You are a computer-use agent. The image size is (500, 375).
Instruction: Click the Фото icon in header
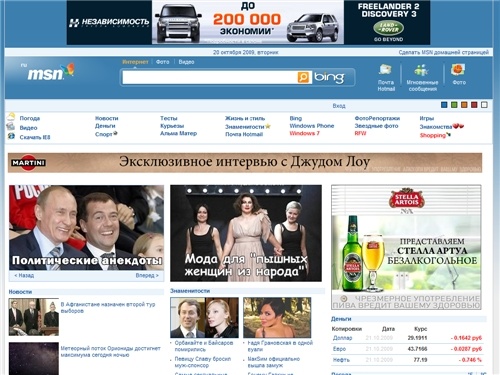point(458,70)
